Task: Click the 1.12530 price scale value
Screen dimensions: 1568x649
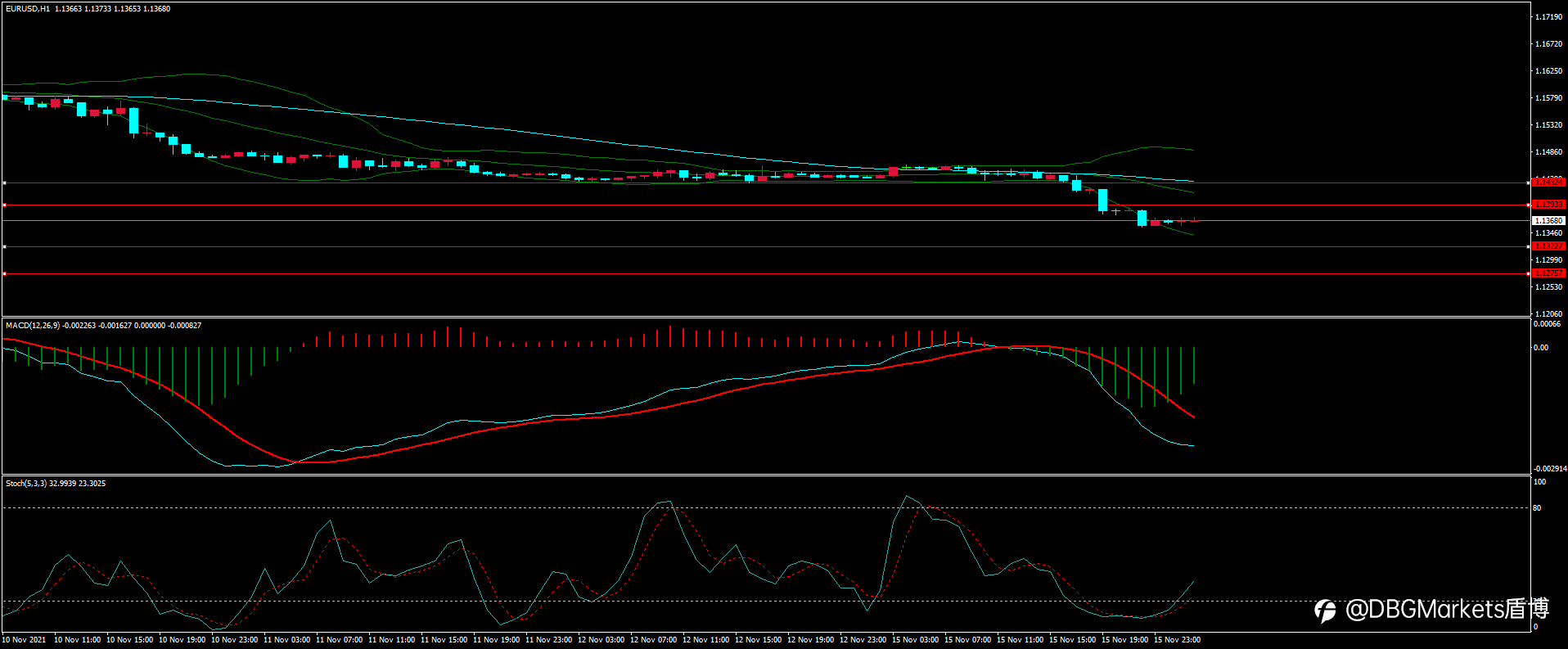Action: coord(1548,287)
